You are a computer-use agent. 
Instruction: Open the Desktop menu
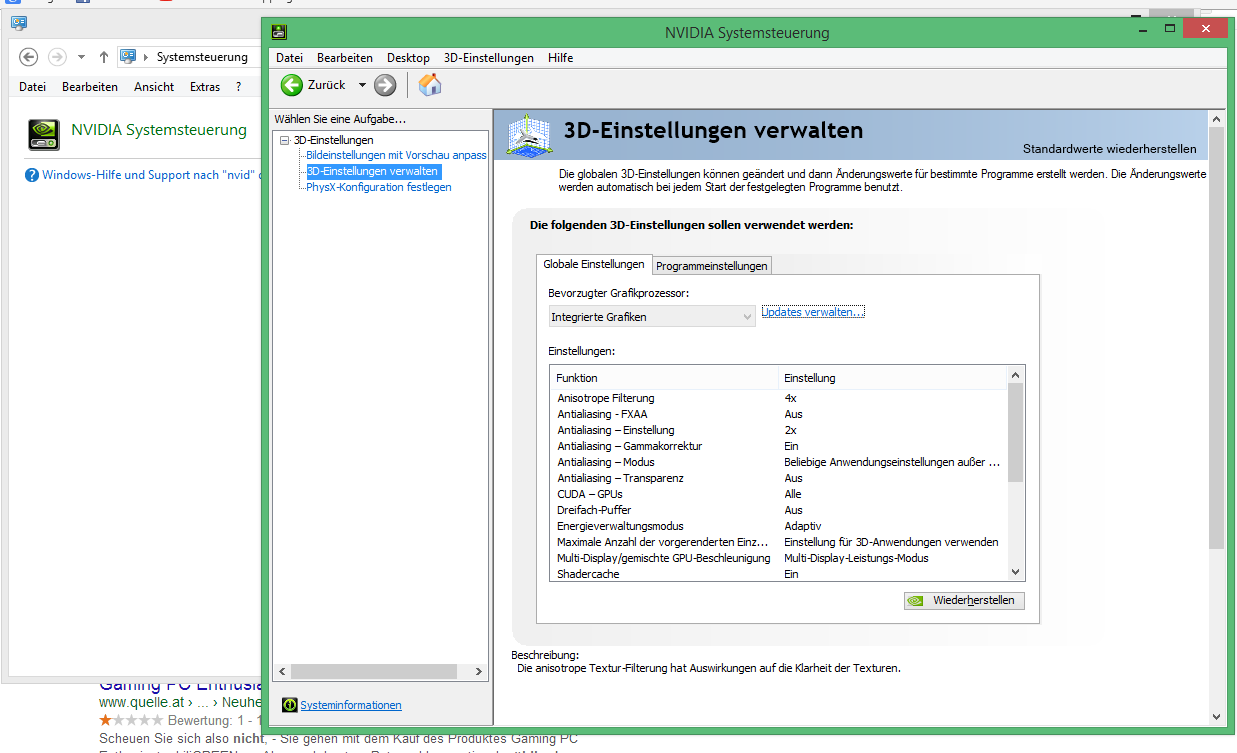[x=408, y=58]
